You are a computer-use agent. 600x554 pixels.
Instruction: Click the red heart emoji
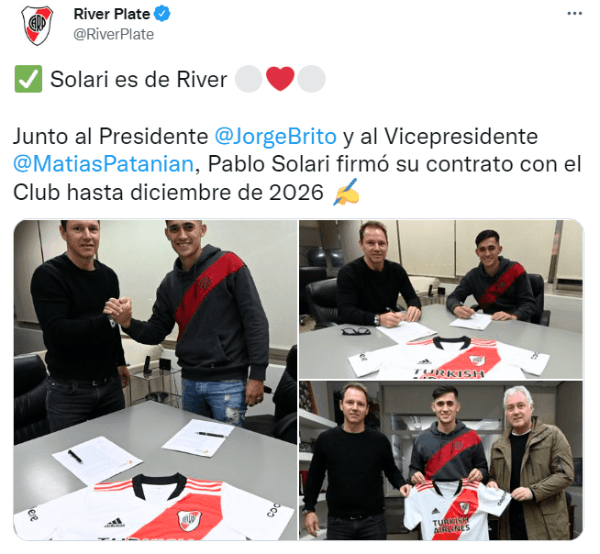tap(280, 79)
